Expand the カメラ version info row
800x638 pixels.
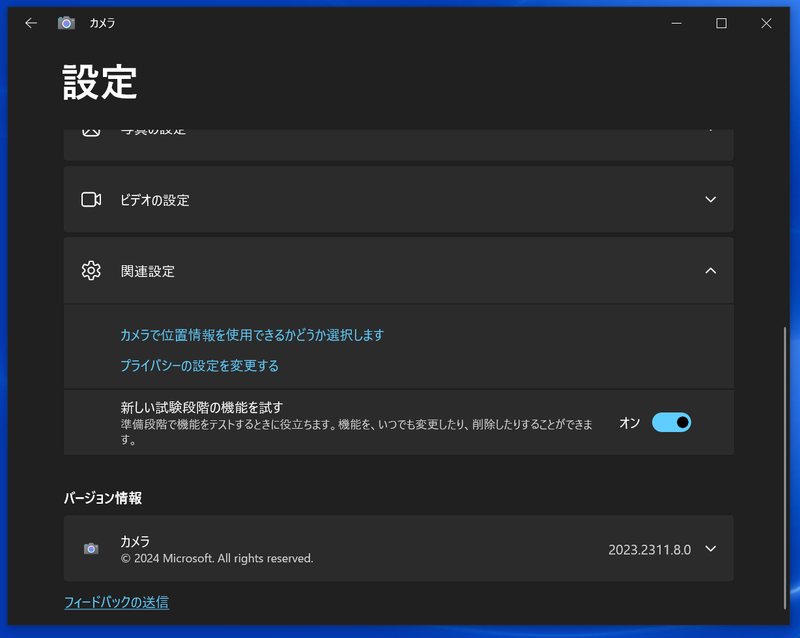(710, 548)
